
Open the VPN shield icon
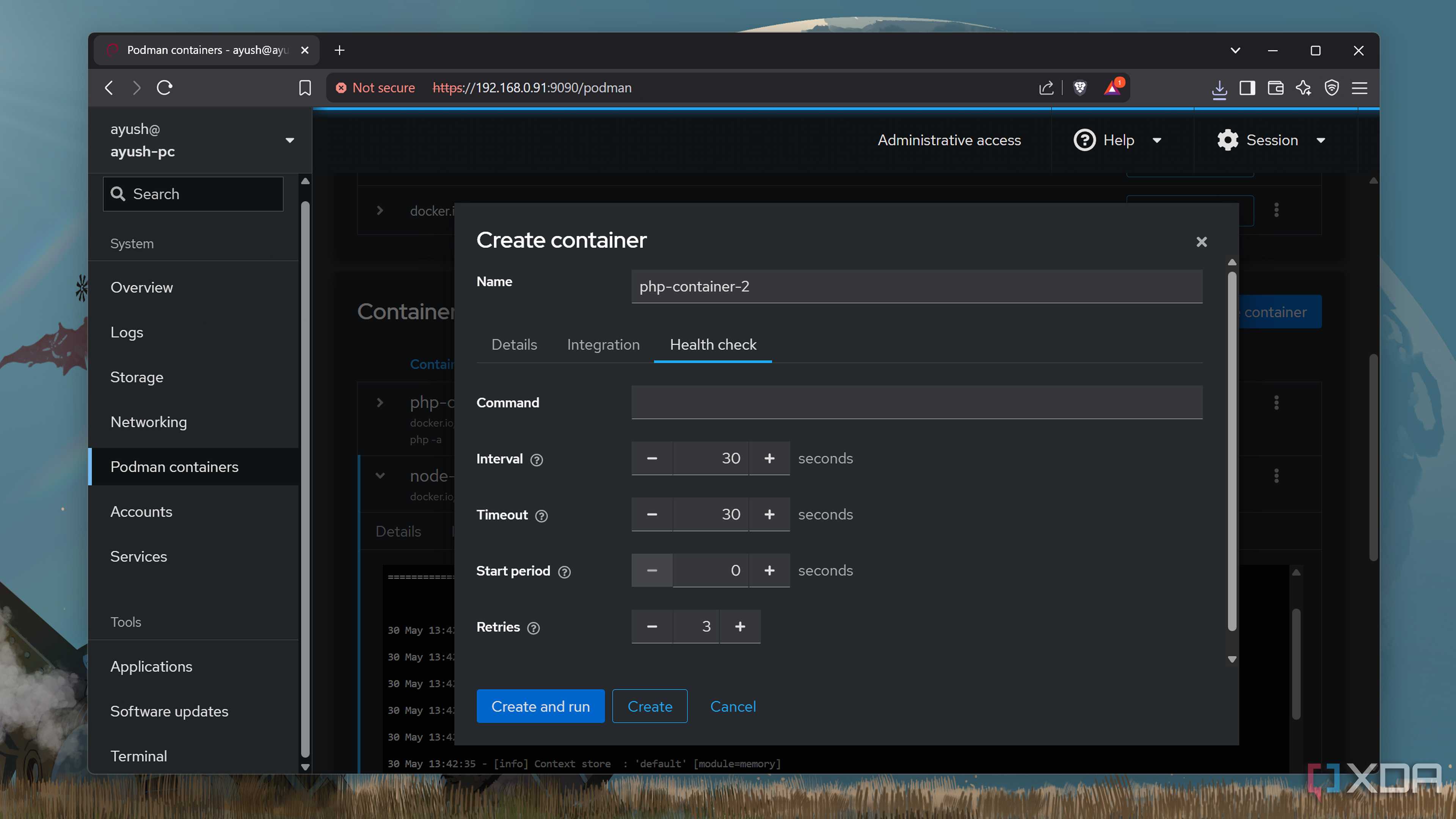tap(1332, 88)
